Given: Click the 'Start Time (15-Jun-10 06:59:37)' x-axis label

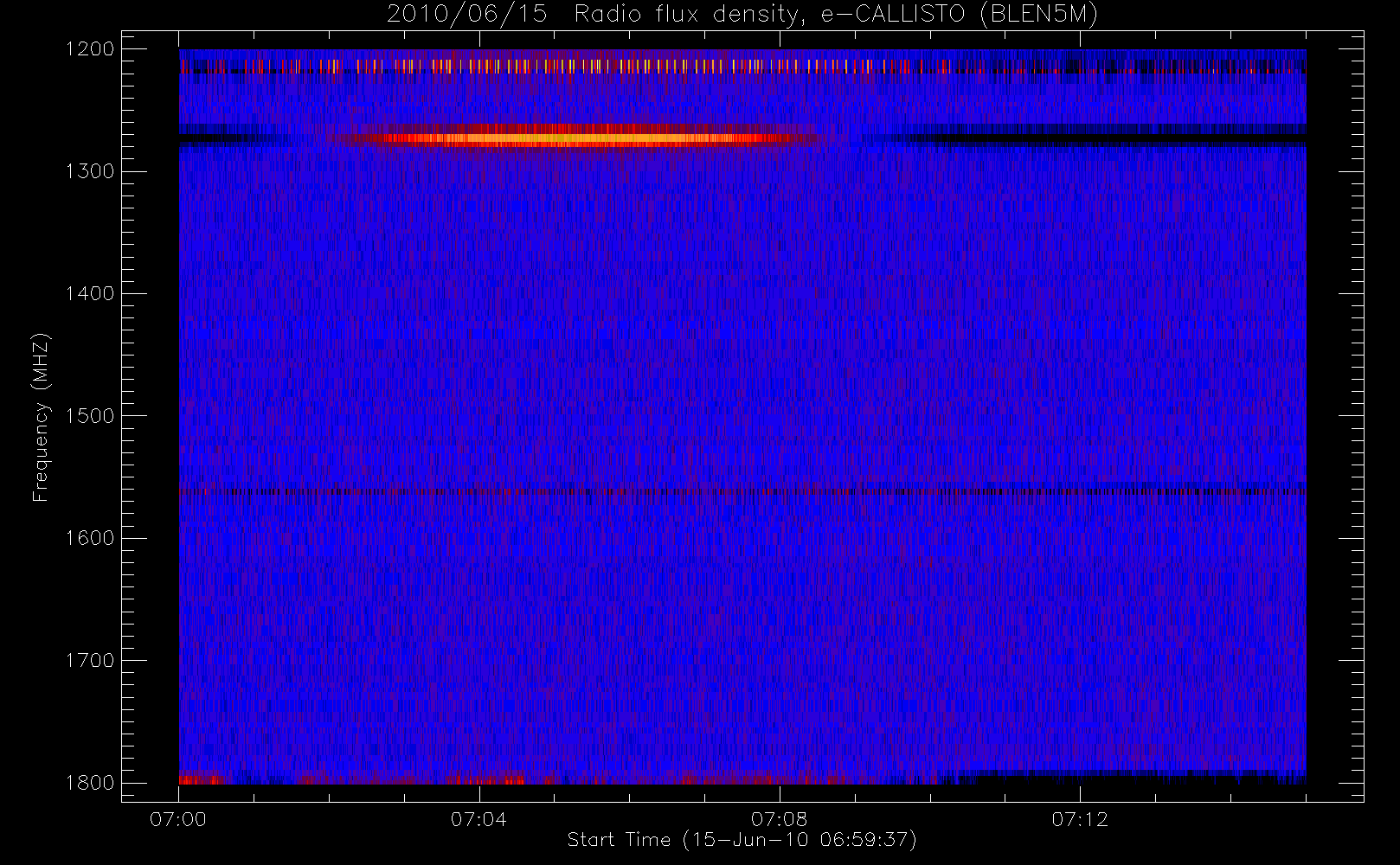Looking at the screenshot, I should (x=742, y=840).
